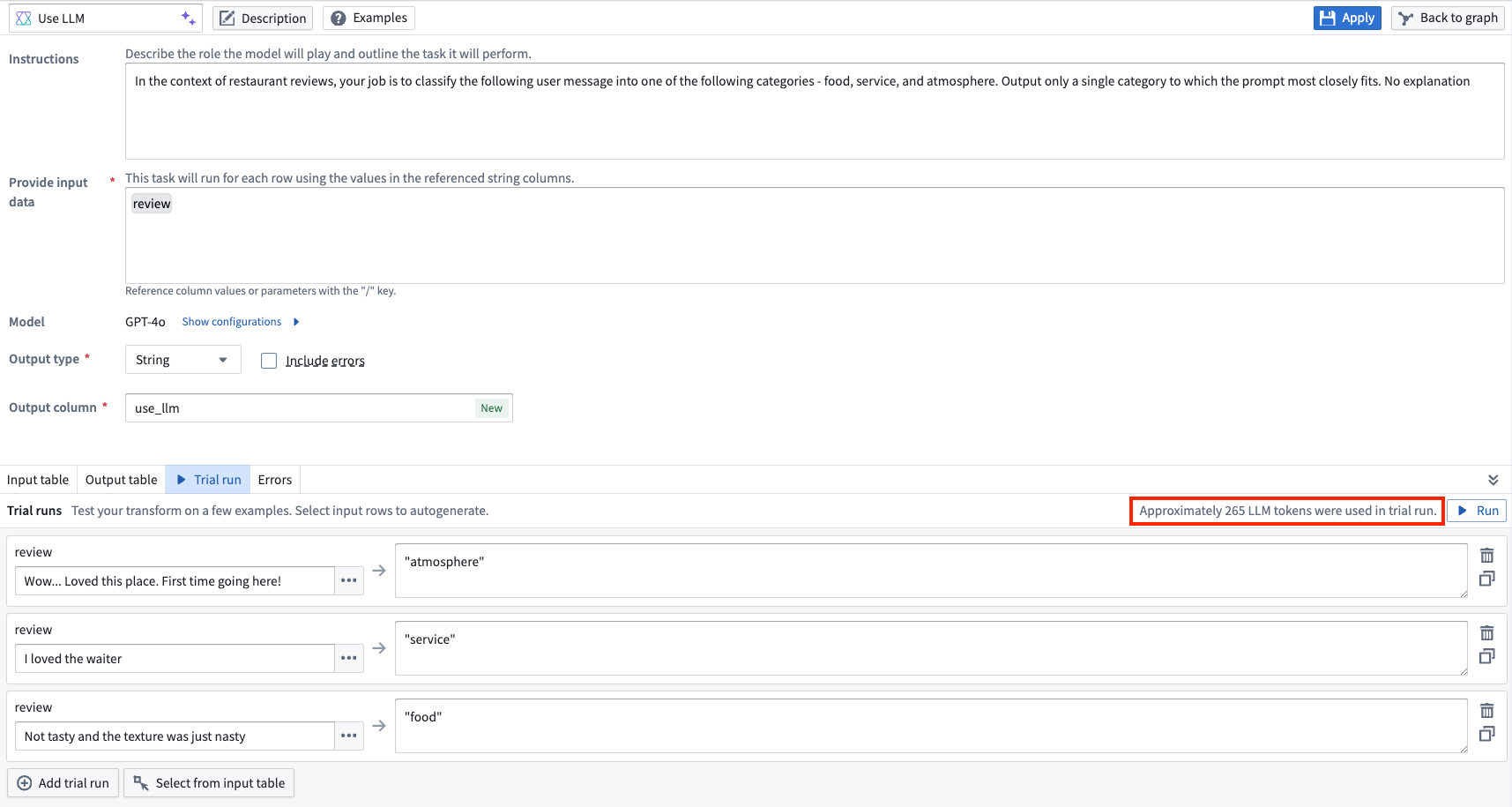Open options for 'Wow... Loved this place' review

pyautogui.click(x=349, y=581)
